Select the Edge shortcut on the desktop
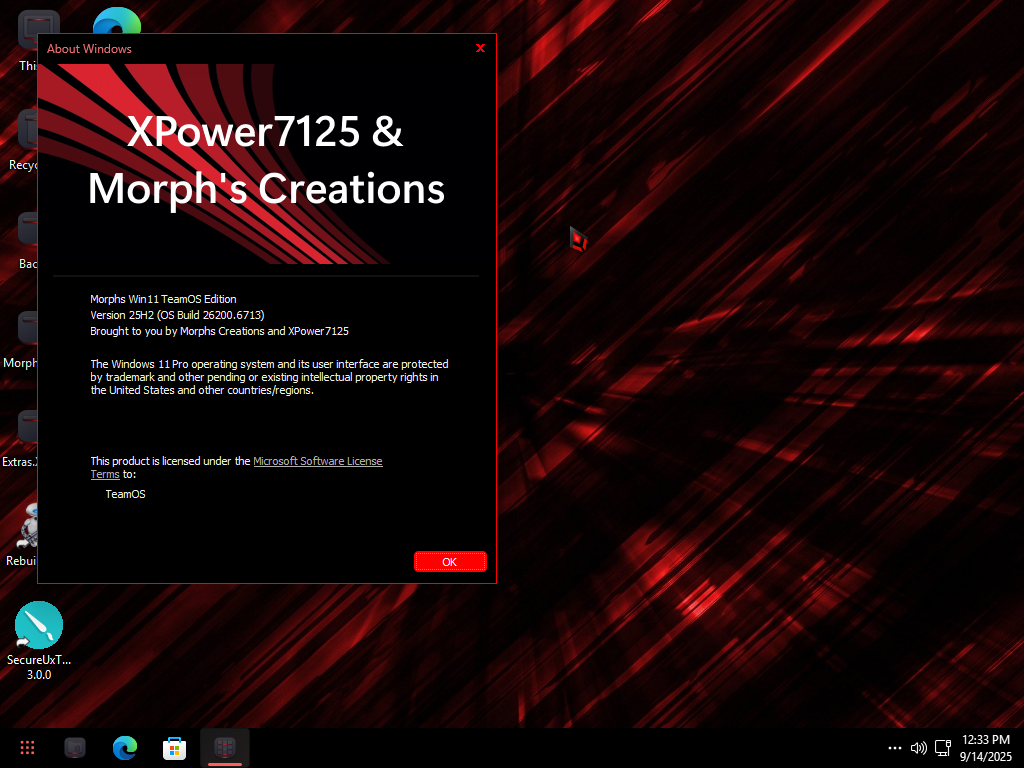The width and height of the screenshot is (1024, 768). [116, 20]
